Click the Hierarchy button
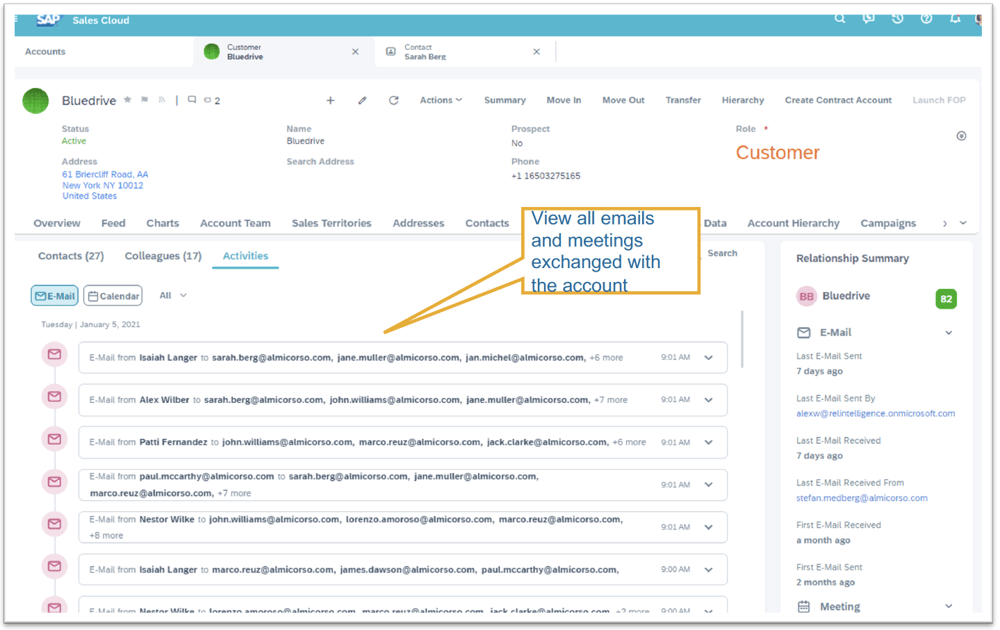The image size is (1000, 630). coord(743,100)
